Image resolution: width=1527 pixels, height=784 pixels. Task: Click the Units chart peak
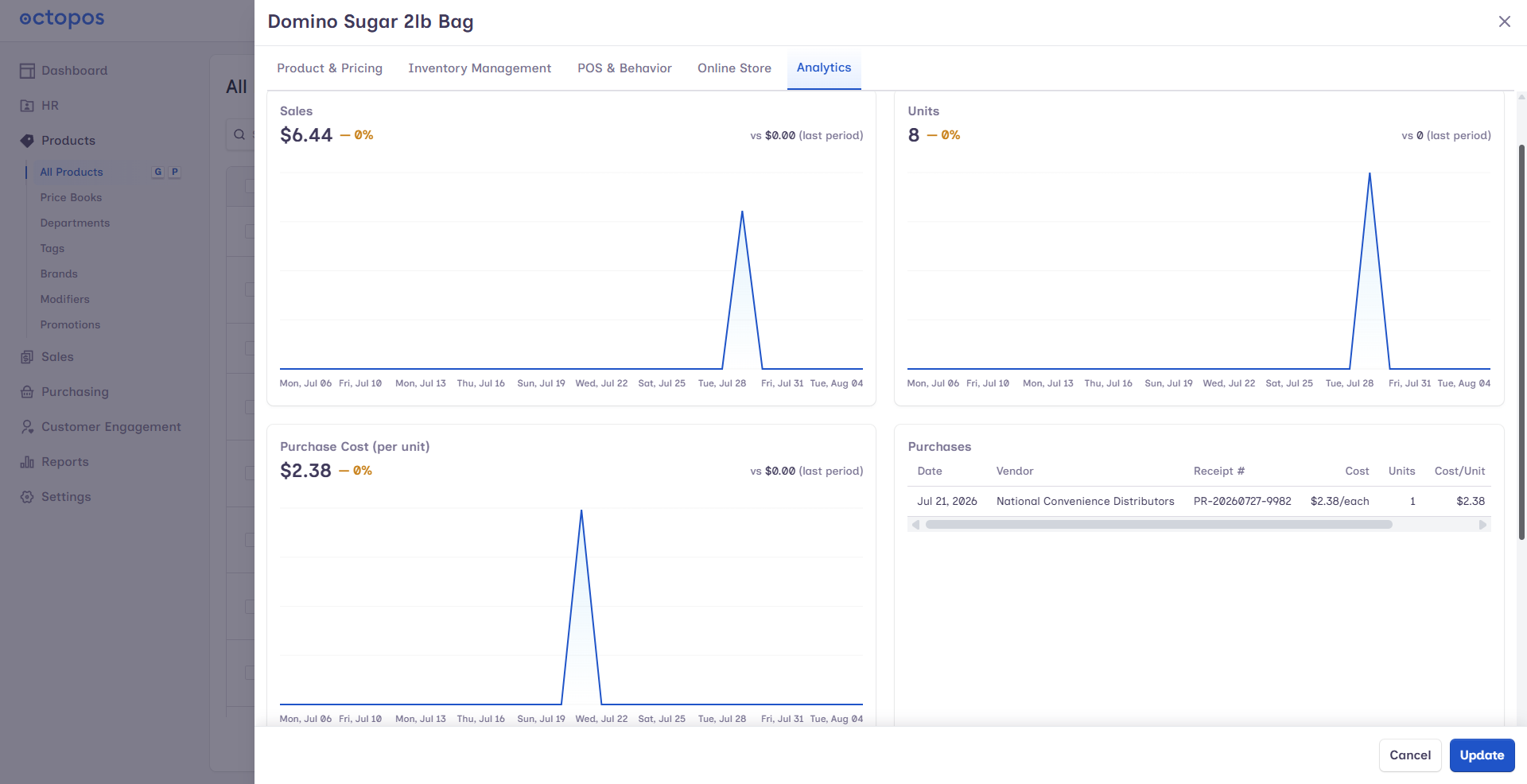(1370, 173)
